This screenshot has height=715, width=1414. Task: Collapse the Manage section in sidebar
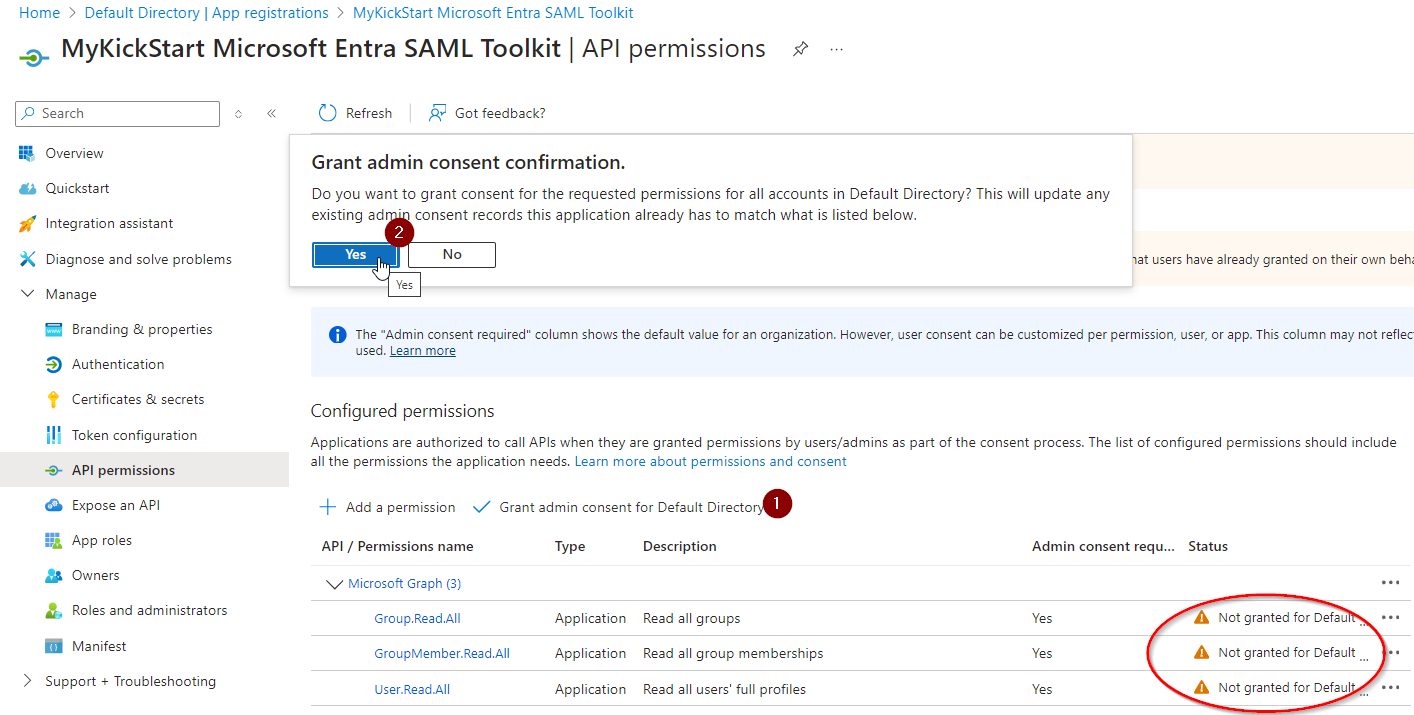pos(27,295)
